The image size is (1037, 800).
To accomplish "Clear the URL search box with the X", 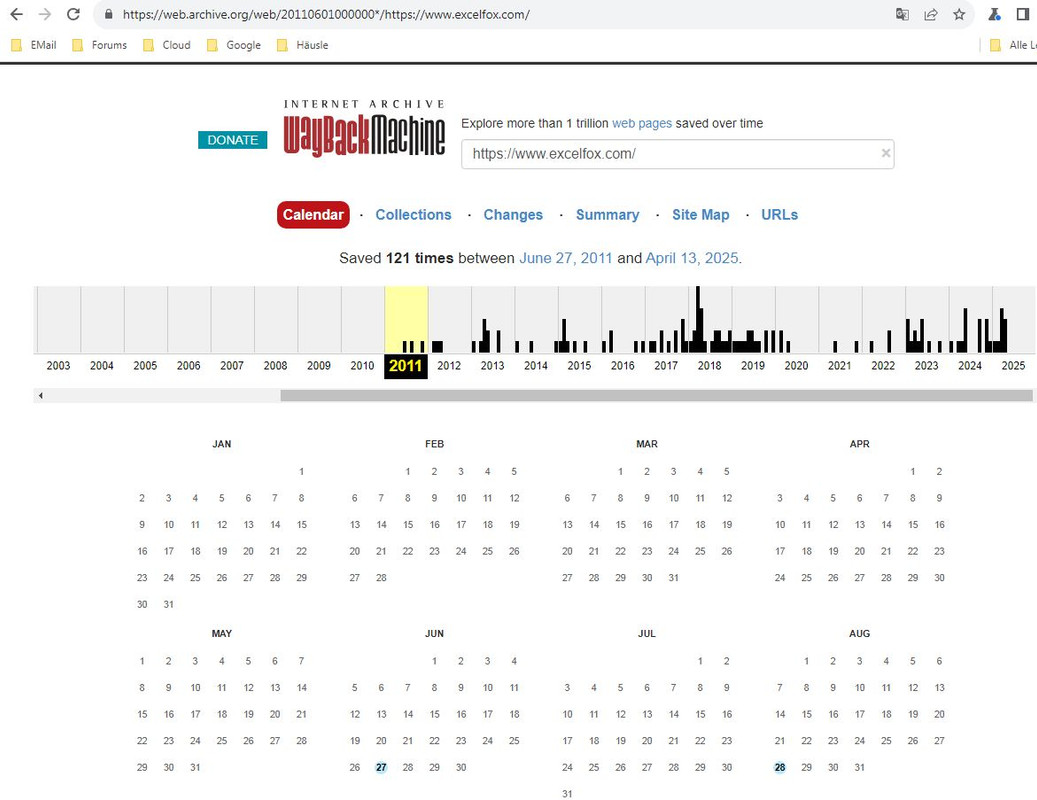I will (886, 153).
